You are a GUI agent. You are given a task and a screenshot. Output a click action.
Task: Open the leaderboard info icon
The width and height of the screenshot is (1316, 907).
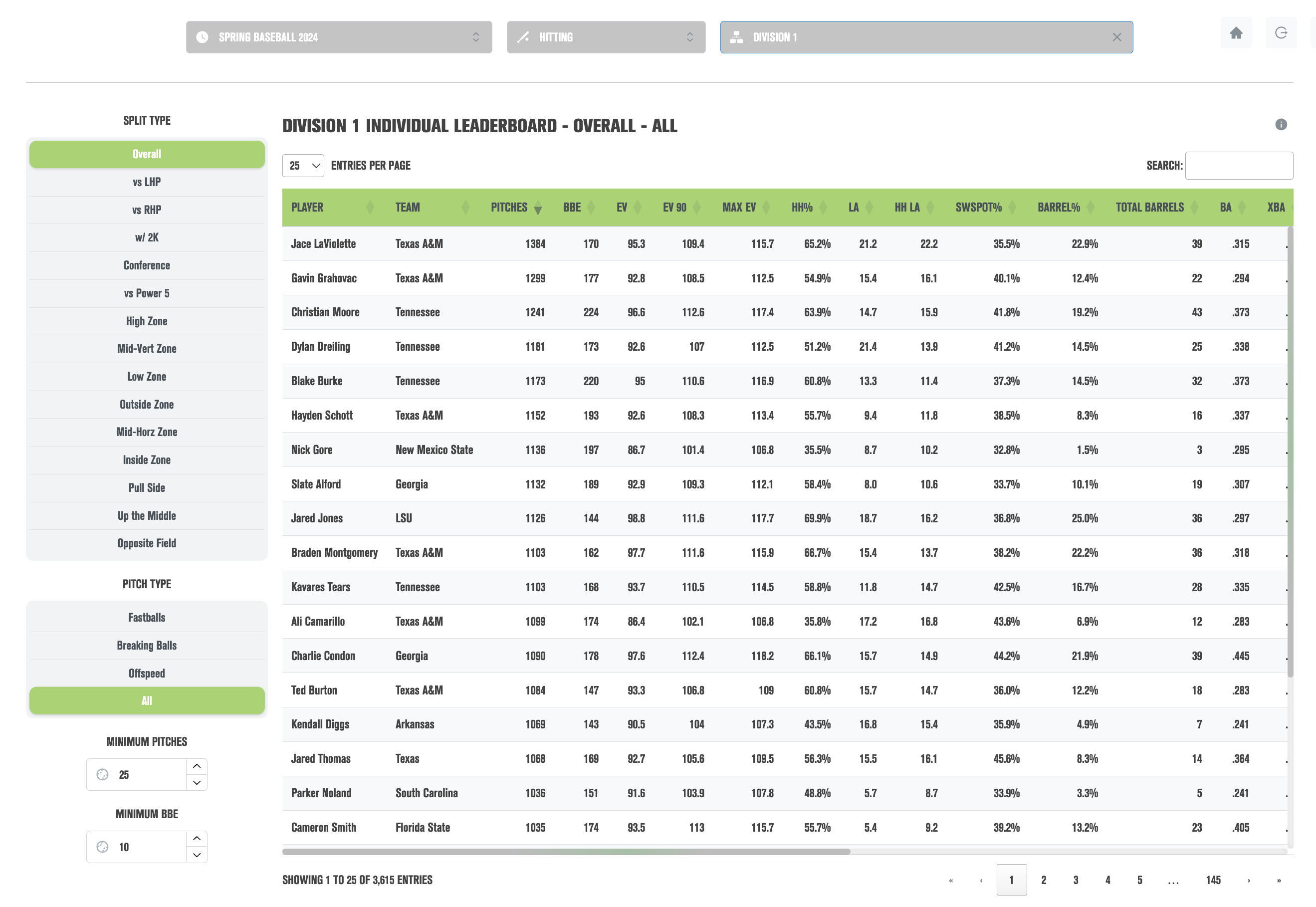1280,124
